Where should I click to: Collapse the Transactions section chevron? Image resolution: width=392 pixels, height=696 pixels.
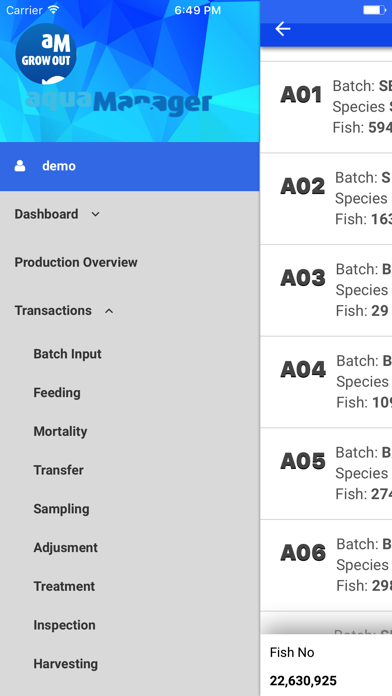point(109,311)
